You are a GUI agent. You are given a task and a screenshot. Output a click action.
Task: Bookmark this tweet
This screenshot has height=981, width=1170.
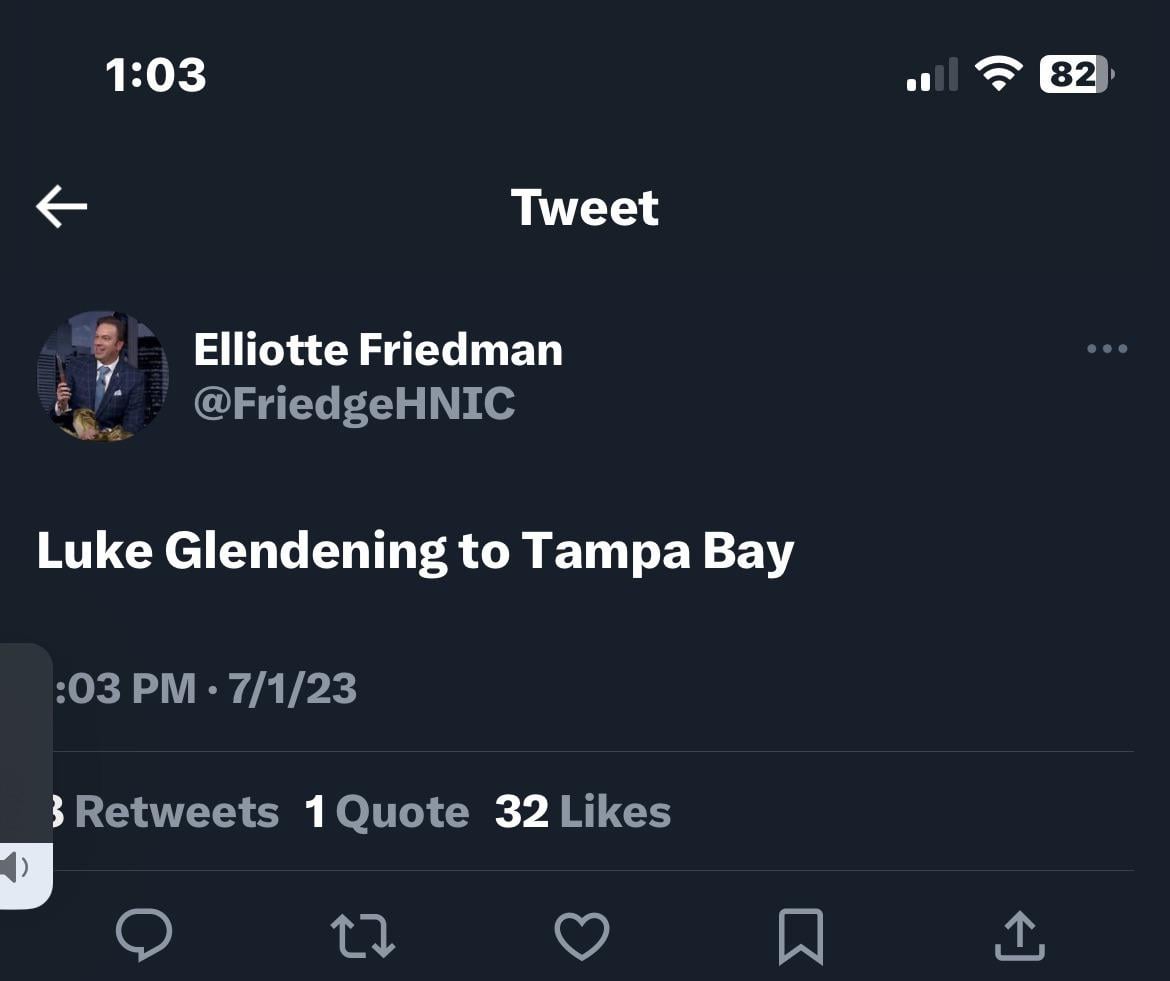coord(801,935)
